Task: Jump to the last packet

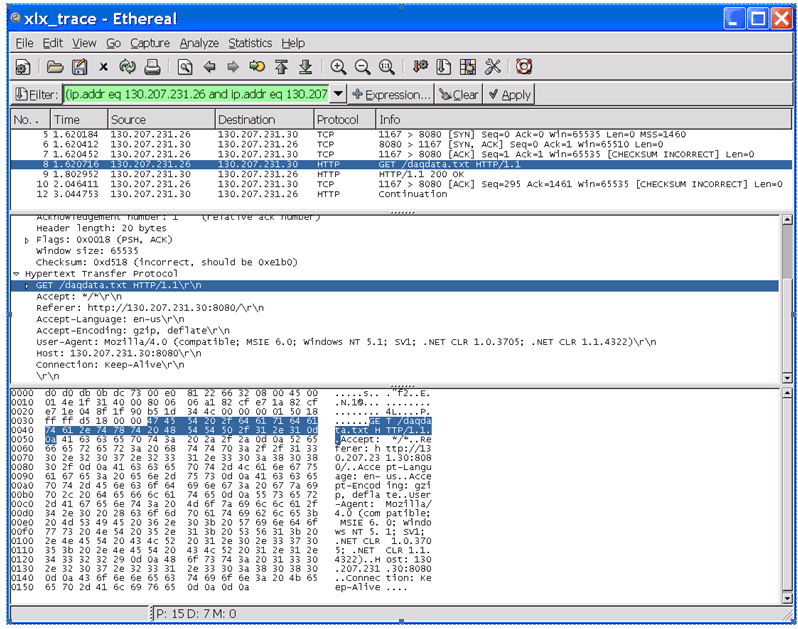Action: [305, 67]
